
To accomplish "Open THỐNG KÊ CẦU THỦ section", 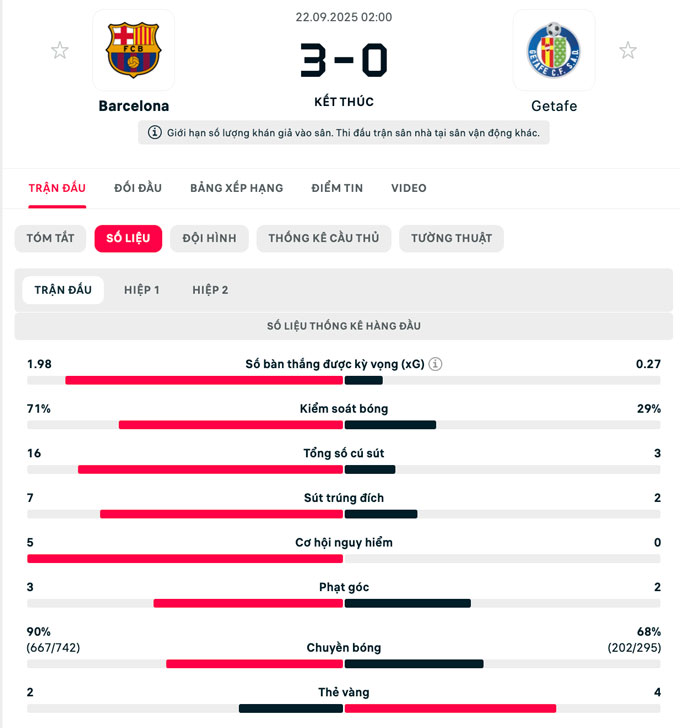I will 323,238.
